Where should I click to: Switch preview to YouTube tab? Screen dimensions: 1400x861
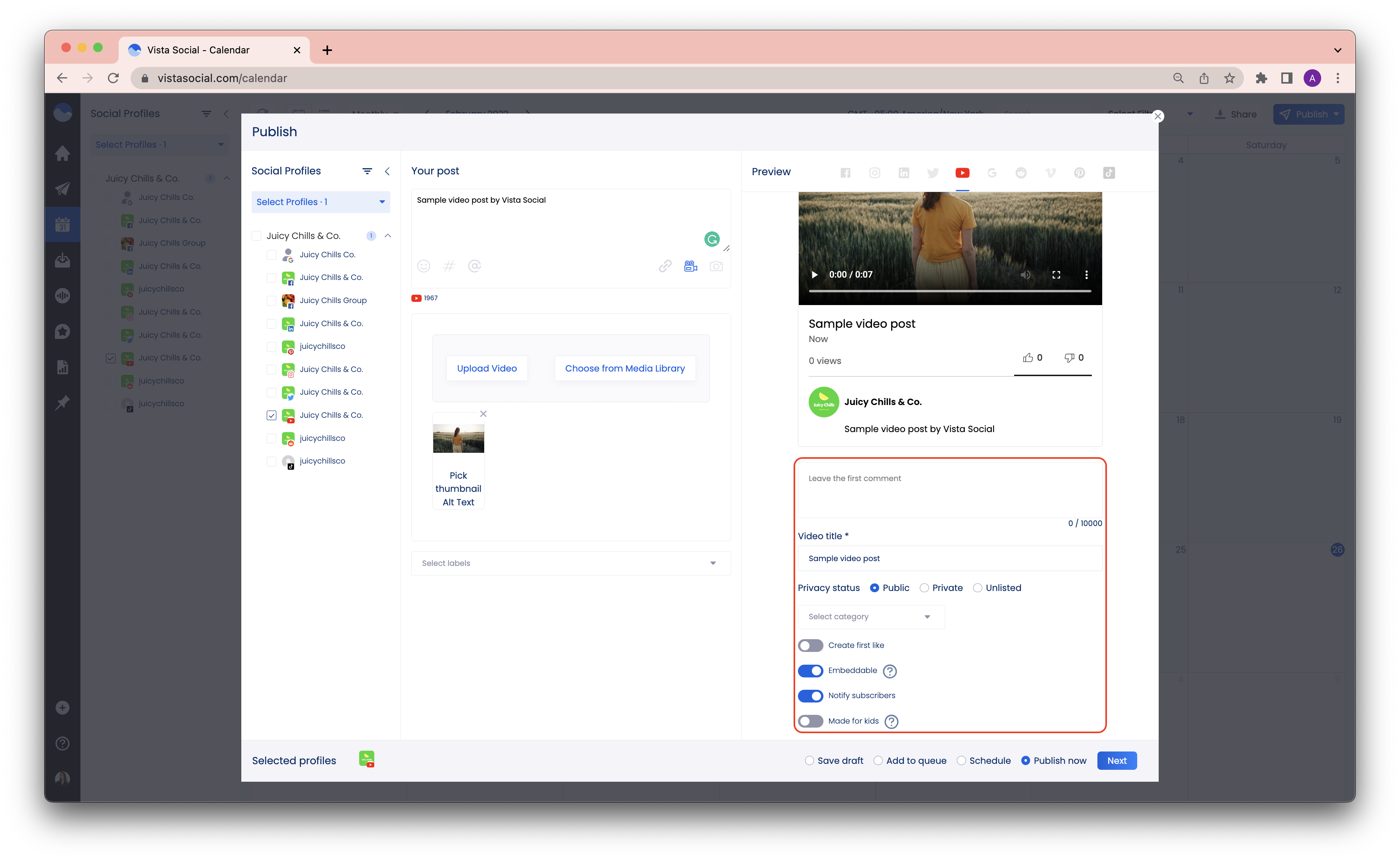[962, 172]
